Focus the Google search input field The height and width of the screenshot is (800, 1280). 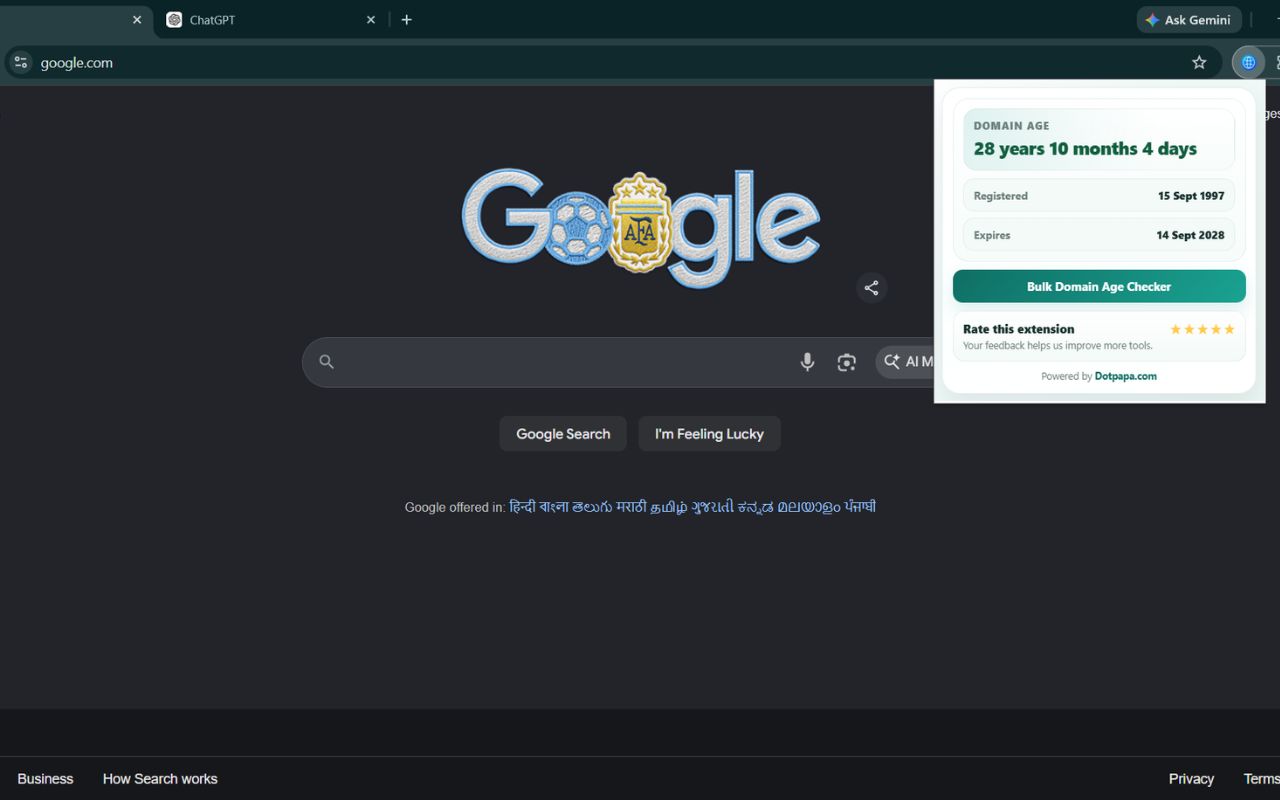tap(560, 362)
